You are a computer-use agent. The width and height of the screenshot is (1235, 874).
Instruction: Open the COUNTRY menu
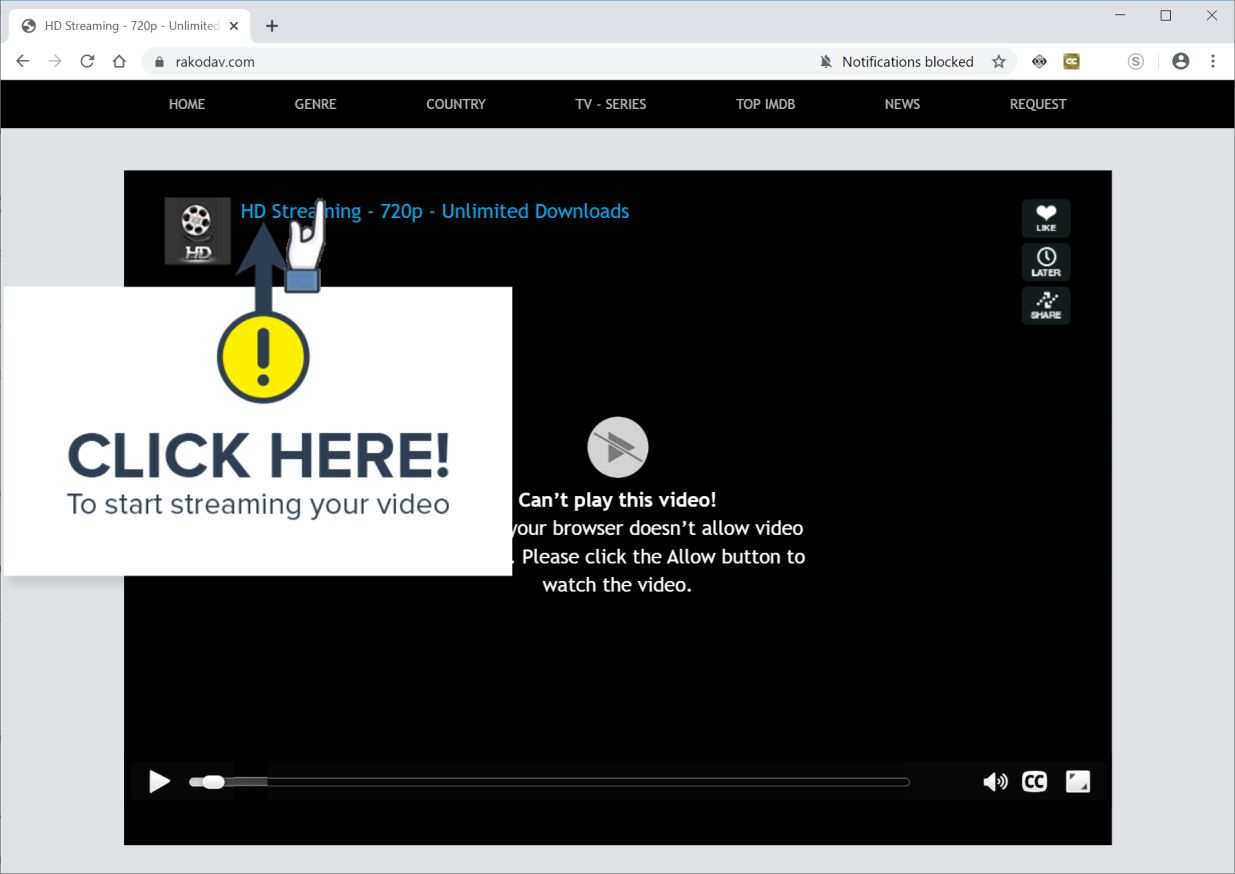(x=456, y=104)
